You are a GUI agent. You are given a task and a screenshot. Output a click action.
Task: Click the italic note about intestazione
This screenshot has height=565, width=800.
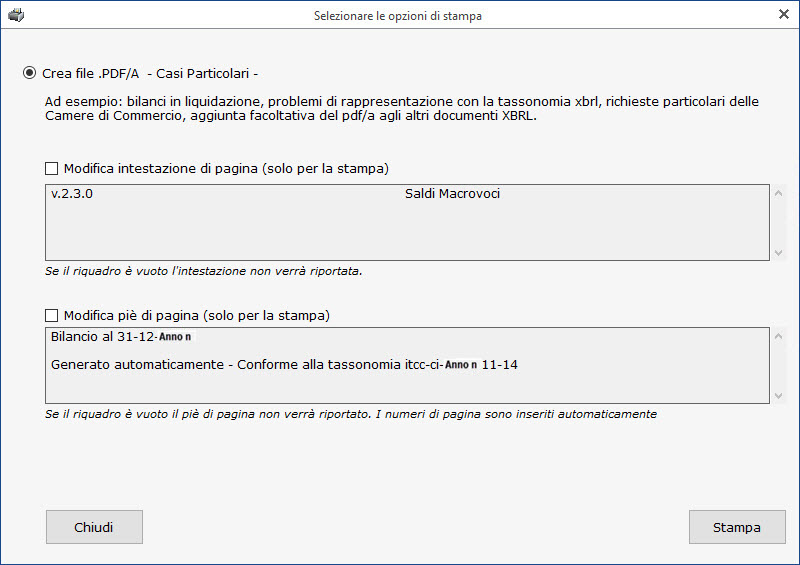coord(204,271)
